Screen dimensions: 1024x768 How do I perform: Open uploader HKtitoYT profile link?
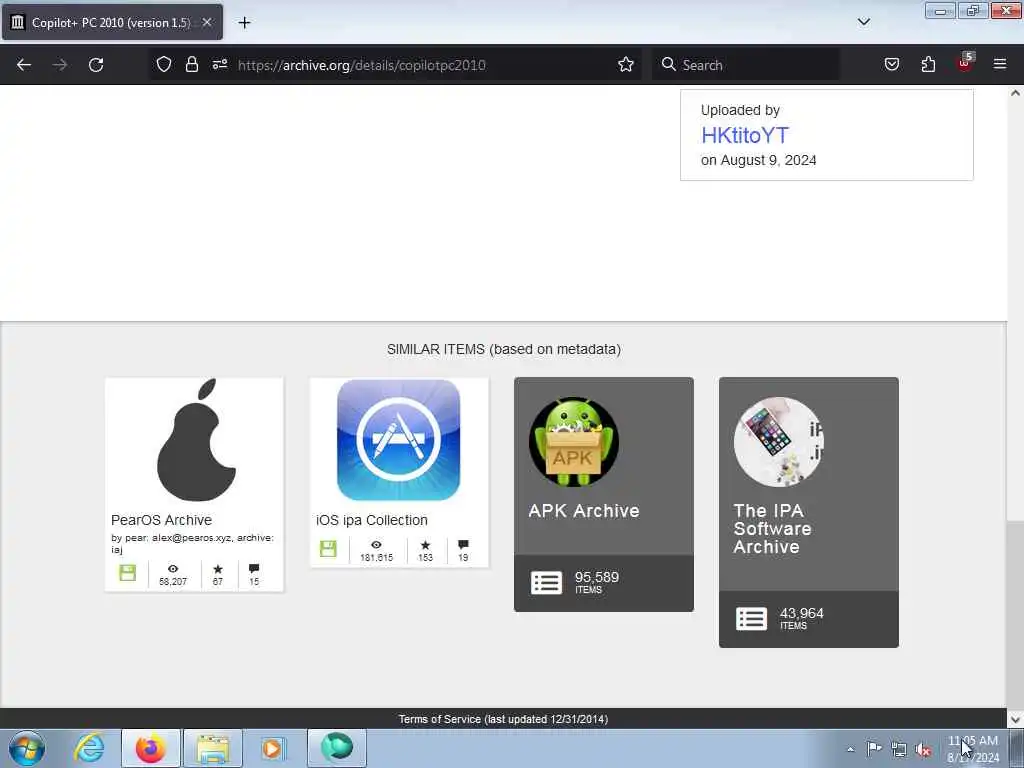pos(744,135)
